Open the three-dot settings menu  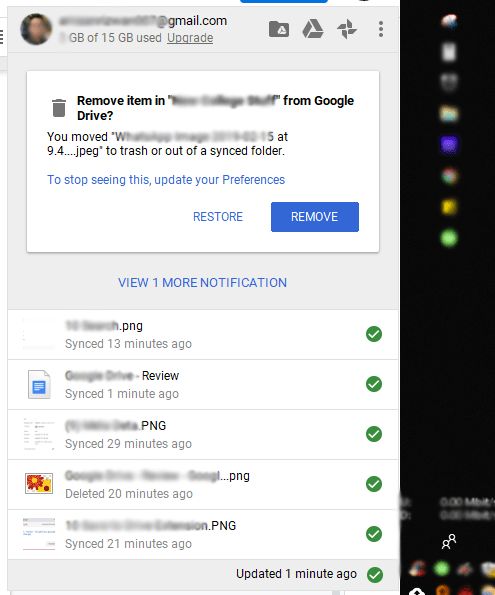381,29
